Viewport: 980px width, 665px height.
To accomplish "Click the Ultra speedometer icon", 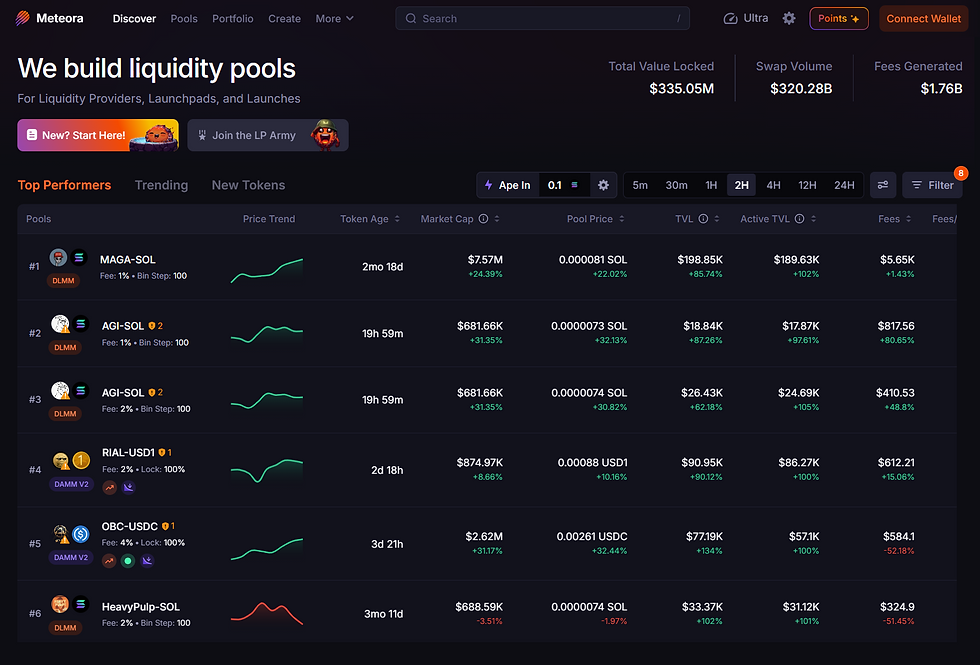I will click(730, 18).
